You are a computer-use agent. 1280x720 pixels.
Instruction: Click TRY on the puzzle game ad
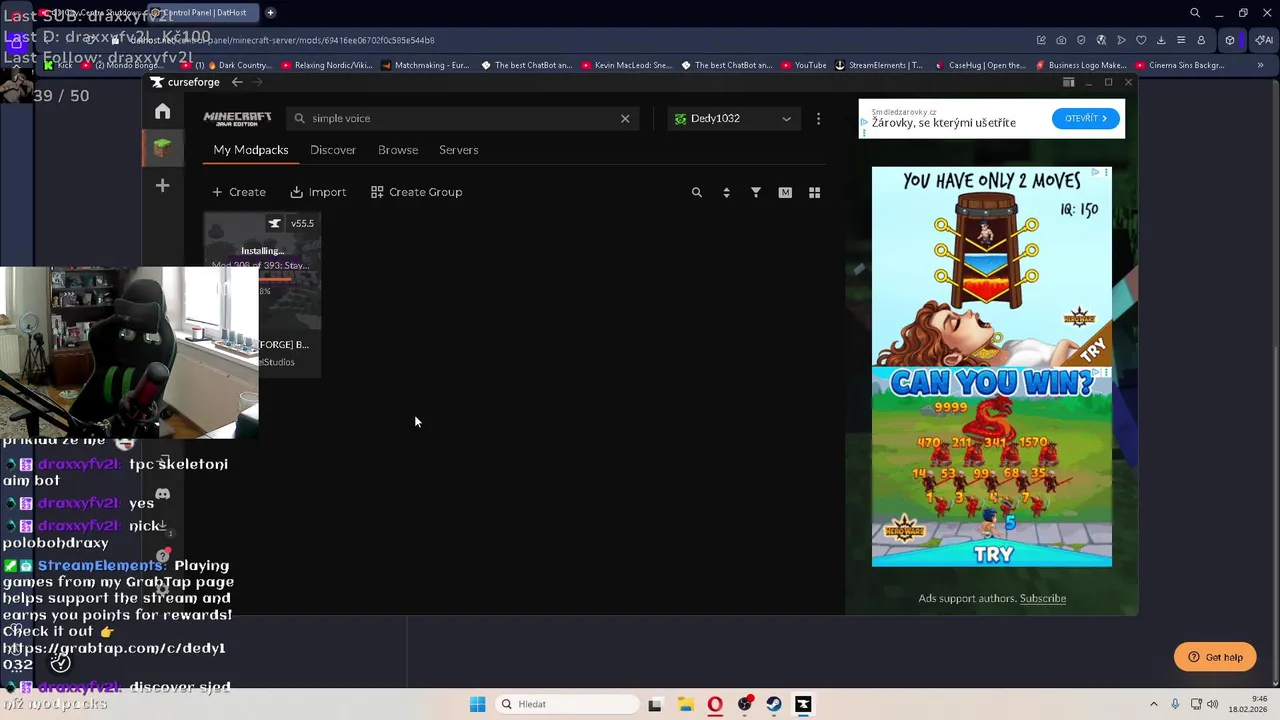(1093, 347)
